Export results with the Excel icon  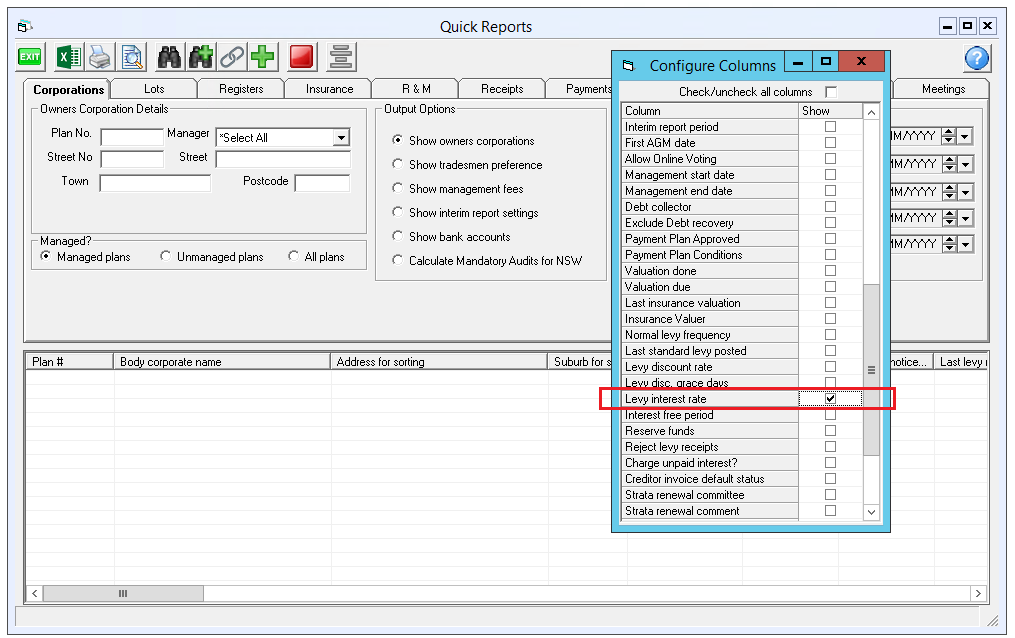pos(69,57)
